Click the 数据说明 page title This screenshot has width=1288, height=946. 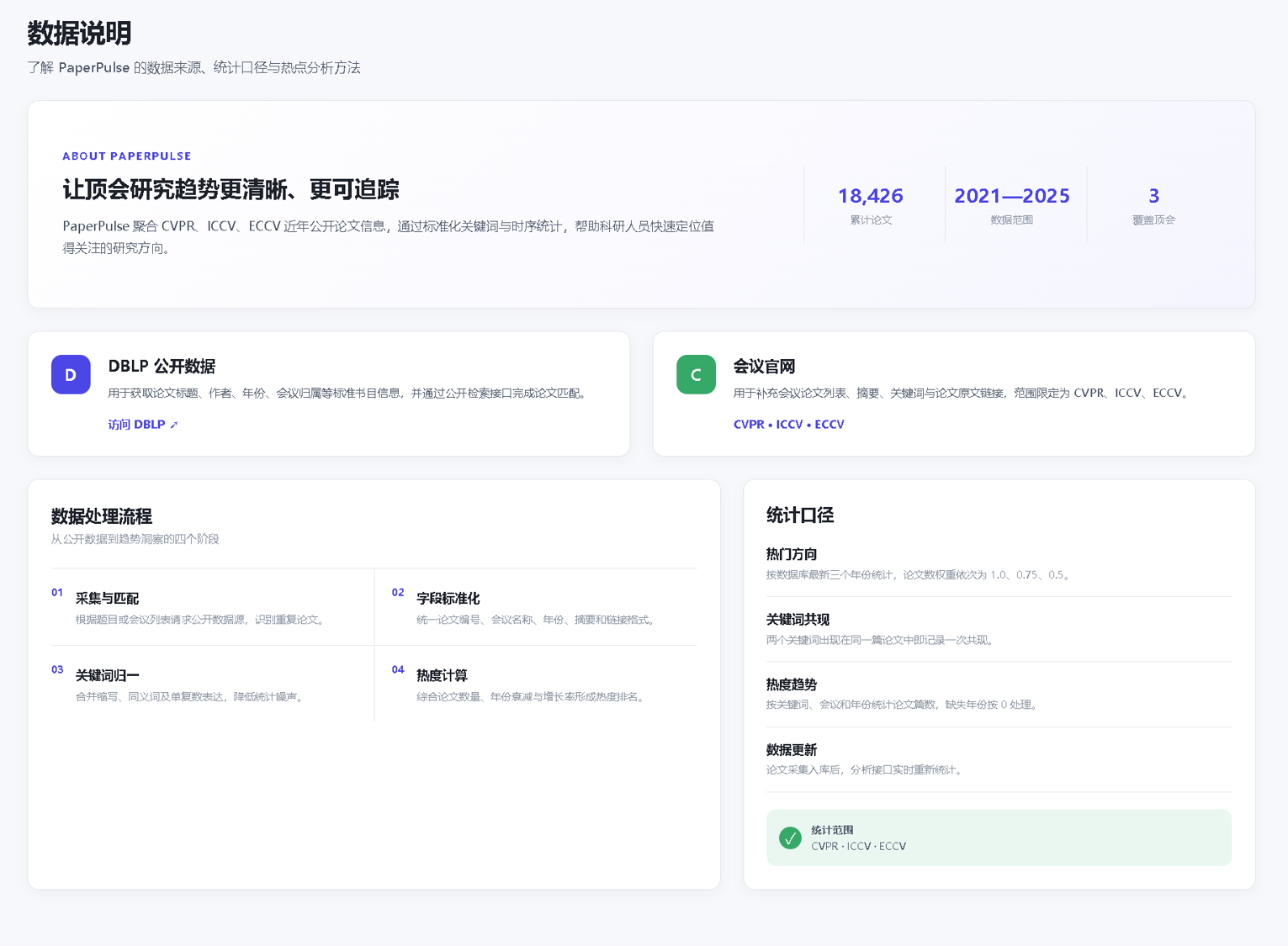point(79,34)
